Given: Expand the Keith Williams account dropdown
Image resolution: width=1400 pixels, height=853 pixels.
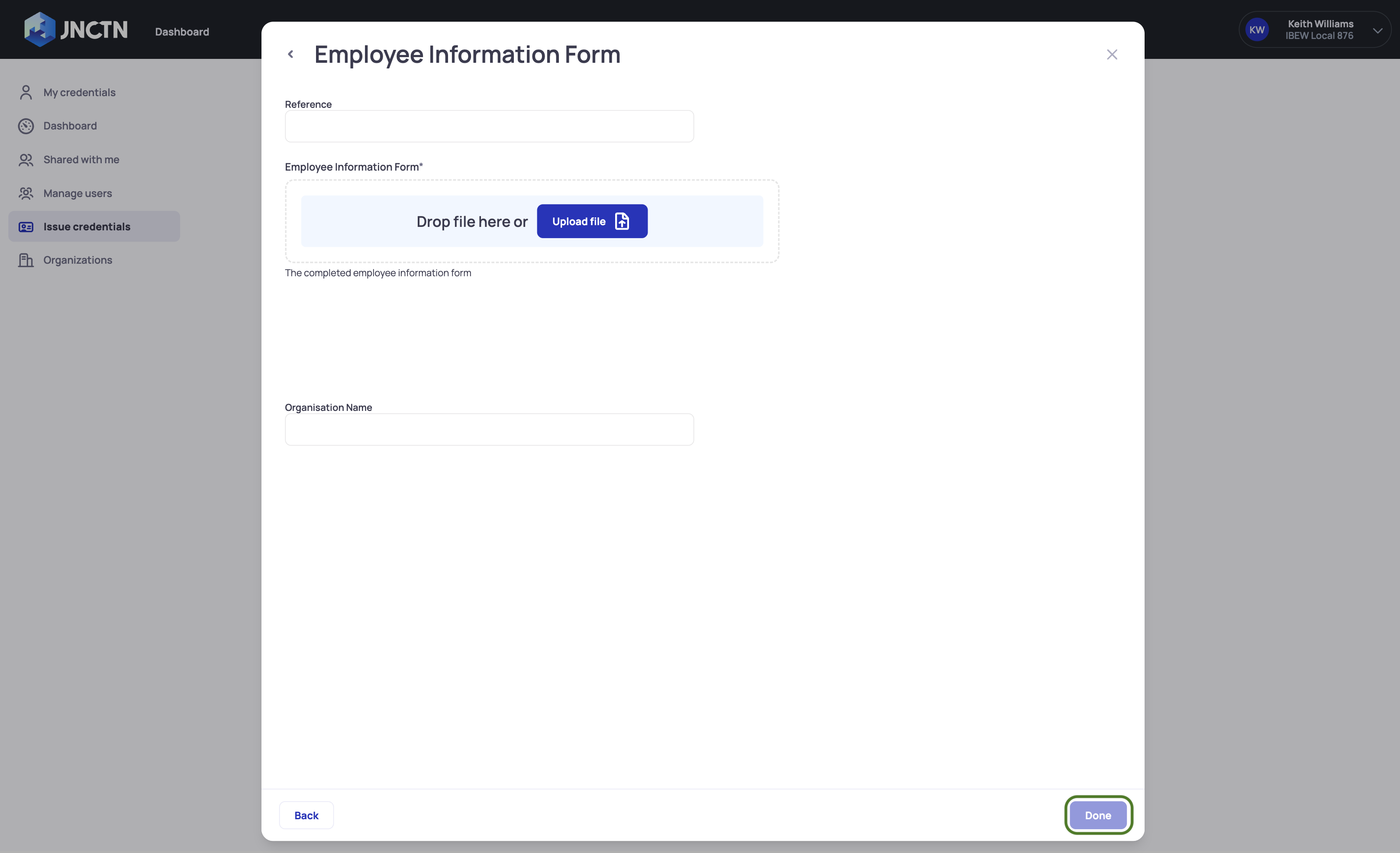Looking at the screenshot, I should click(x=1377, y=30).
